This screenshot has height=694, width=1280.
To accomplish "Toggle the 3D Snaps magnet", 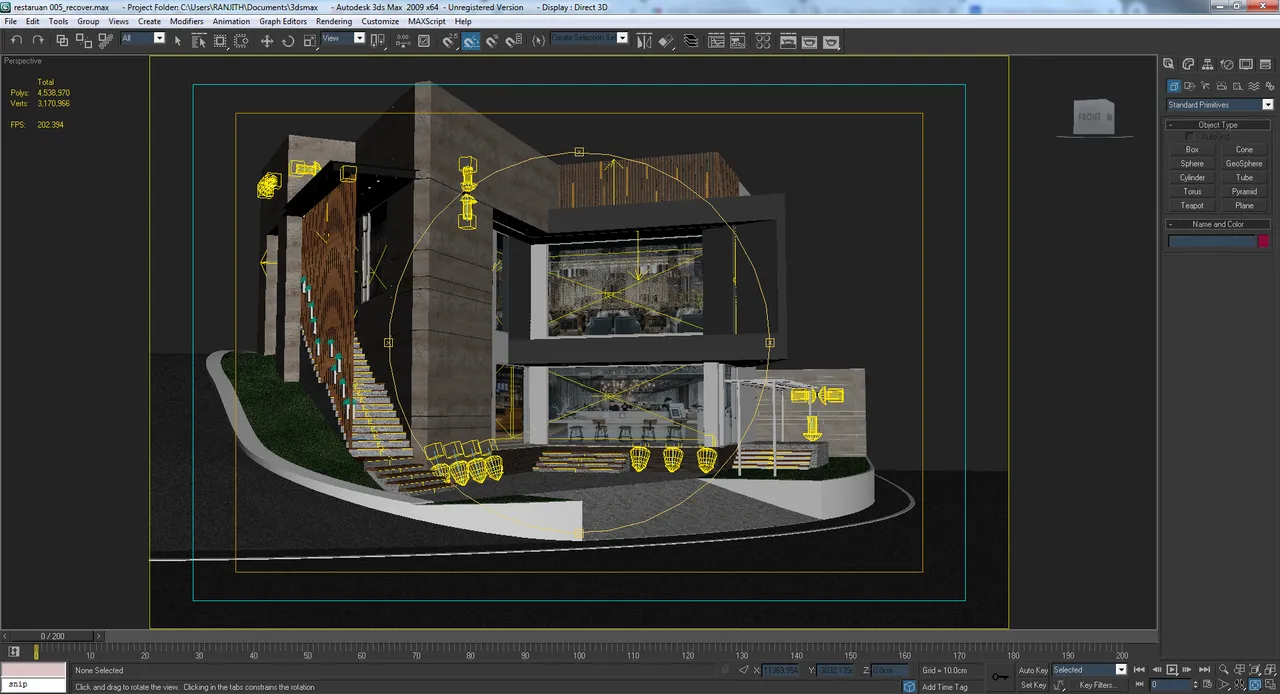I will pos(450,40).
